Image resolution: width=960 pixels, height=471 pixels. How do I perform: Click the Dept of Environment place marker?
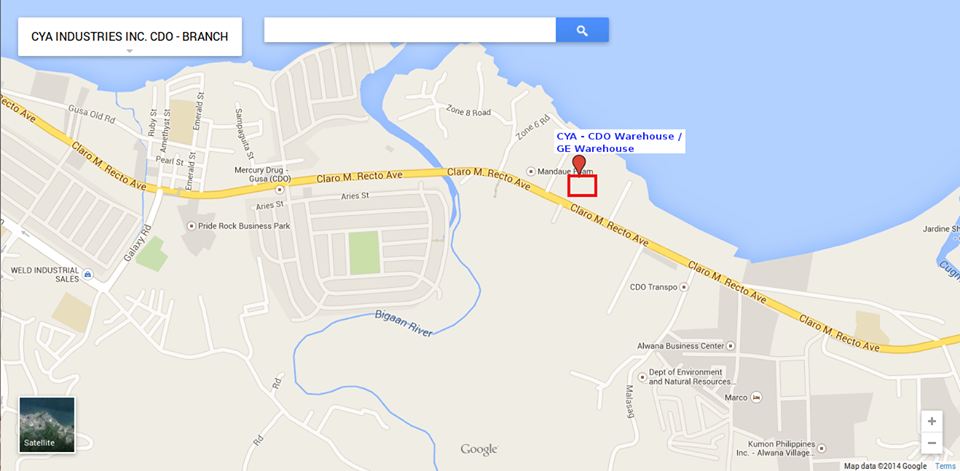pyautogui.click(x=642, y=377)
